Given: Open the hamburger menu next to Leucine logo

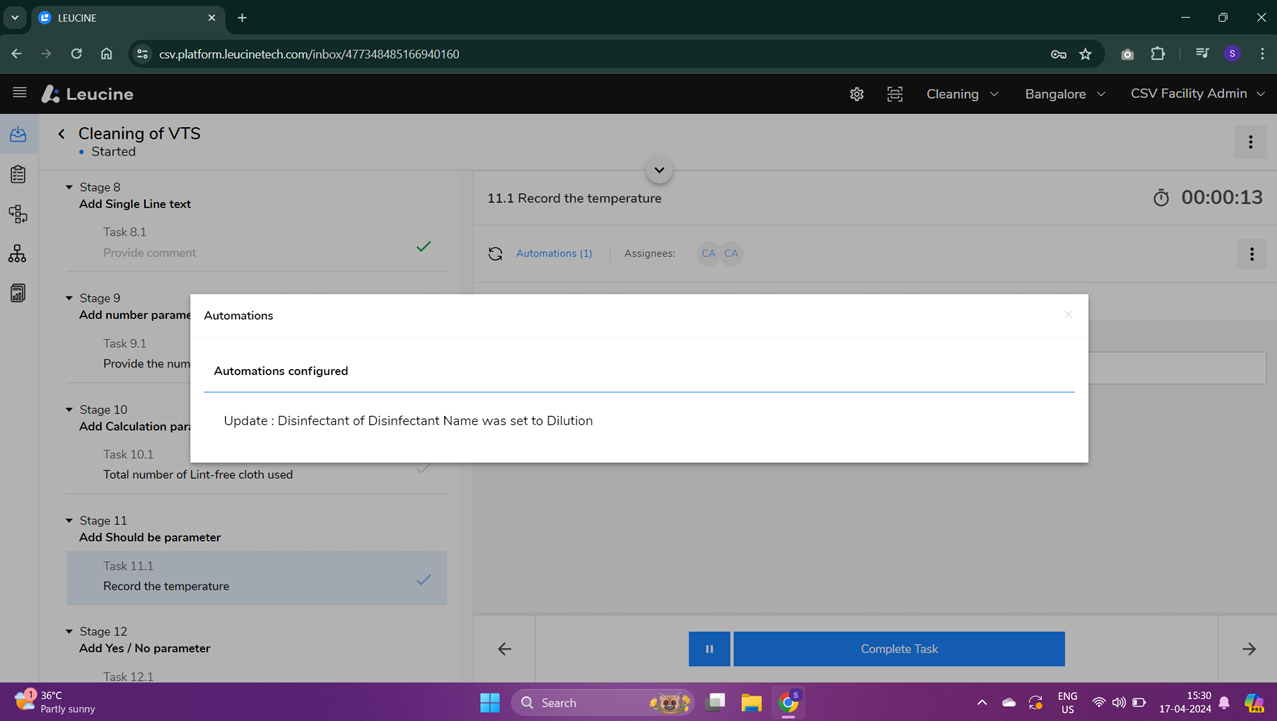Looking at the screenshot, I should click(x=19, y=93).
